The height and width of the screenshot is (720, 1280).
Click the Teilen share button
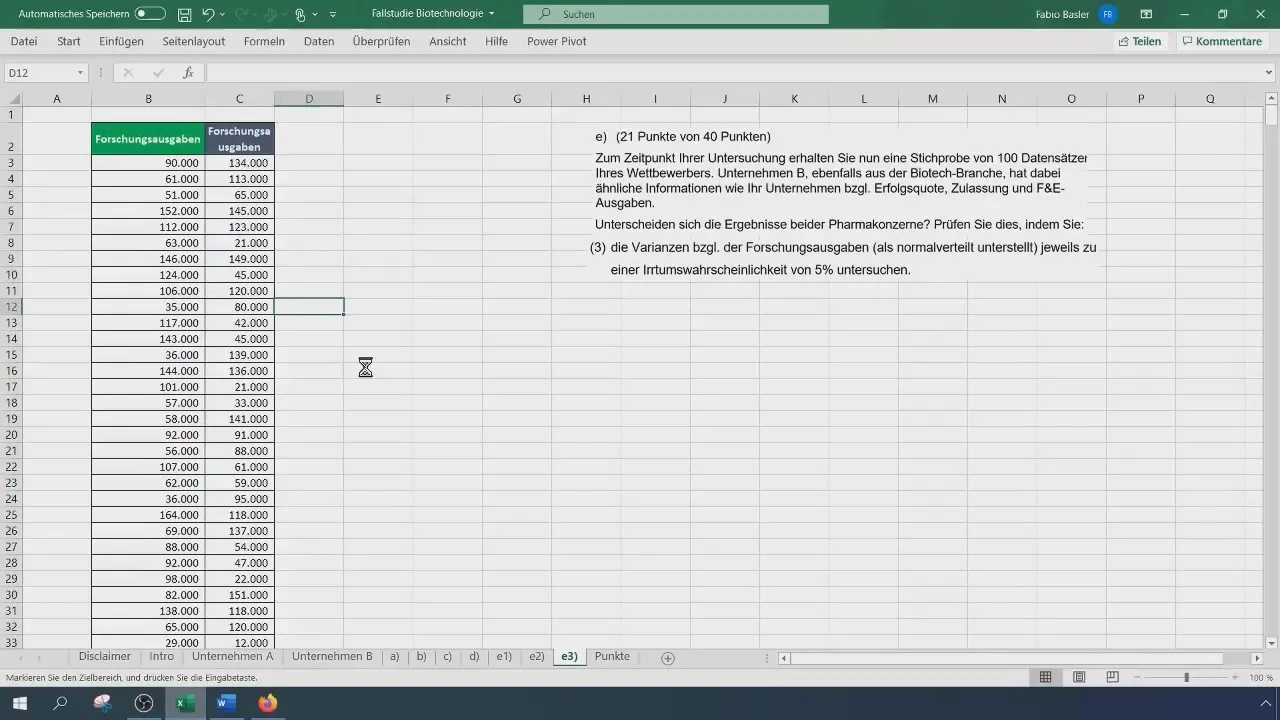click(x=1140, y=41)
